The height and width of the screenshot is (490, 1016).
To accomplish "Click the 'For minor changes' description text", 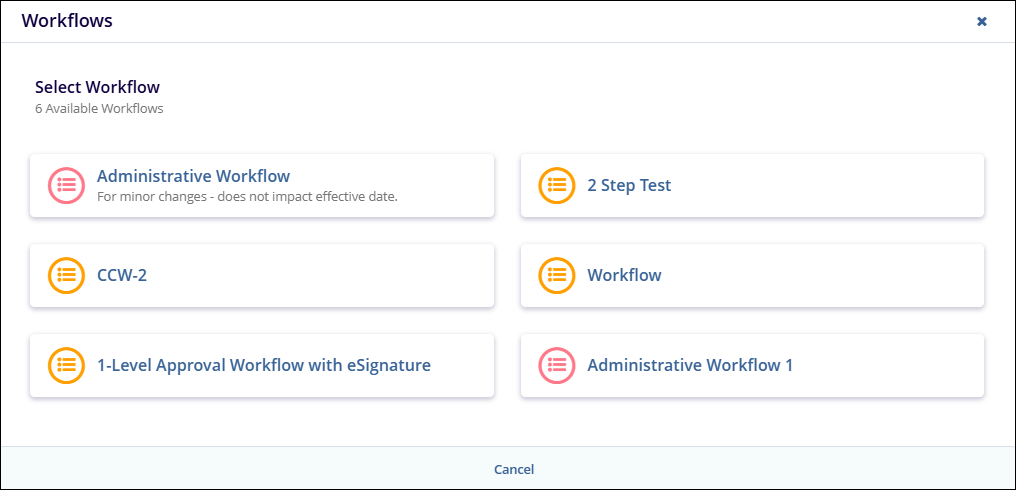I will (247, 196).
